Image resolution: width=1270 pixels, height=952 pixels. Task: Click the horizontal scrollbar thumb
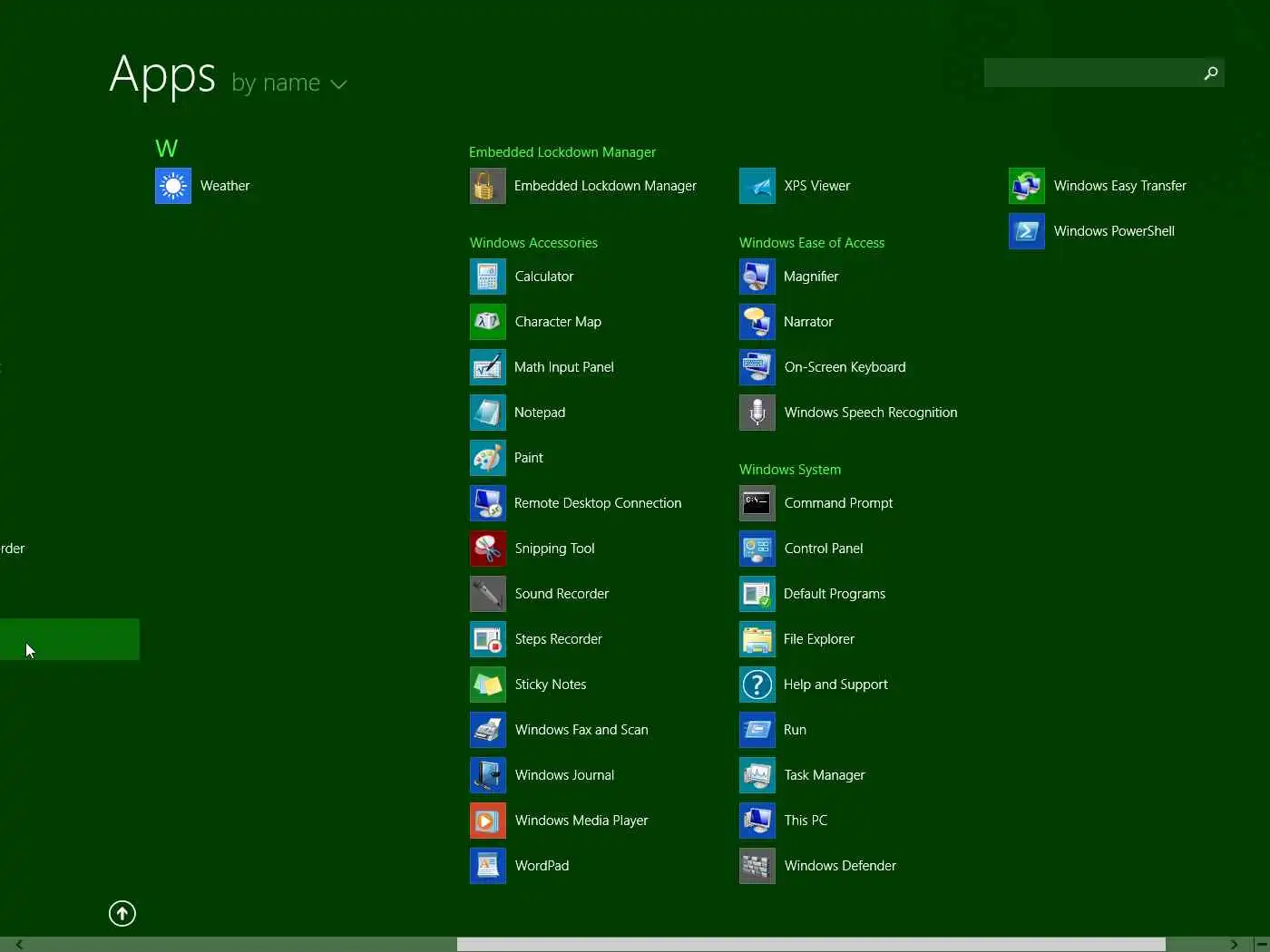[811, 945]
